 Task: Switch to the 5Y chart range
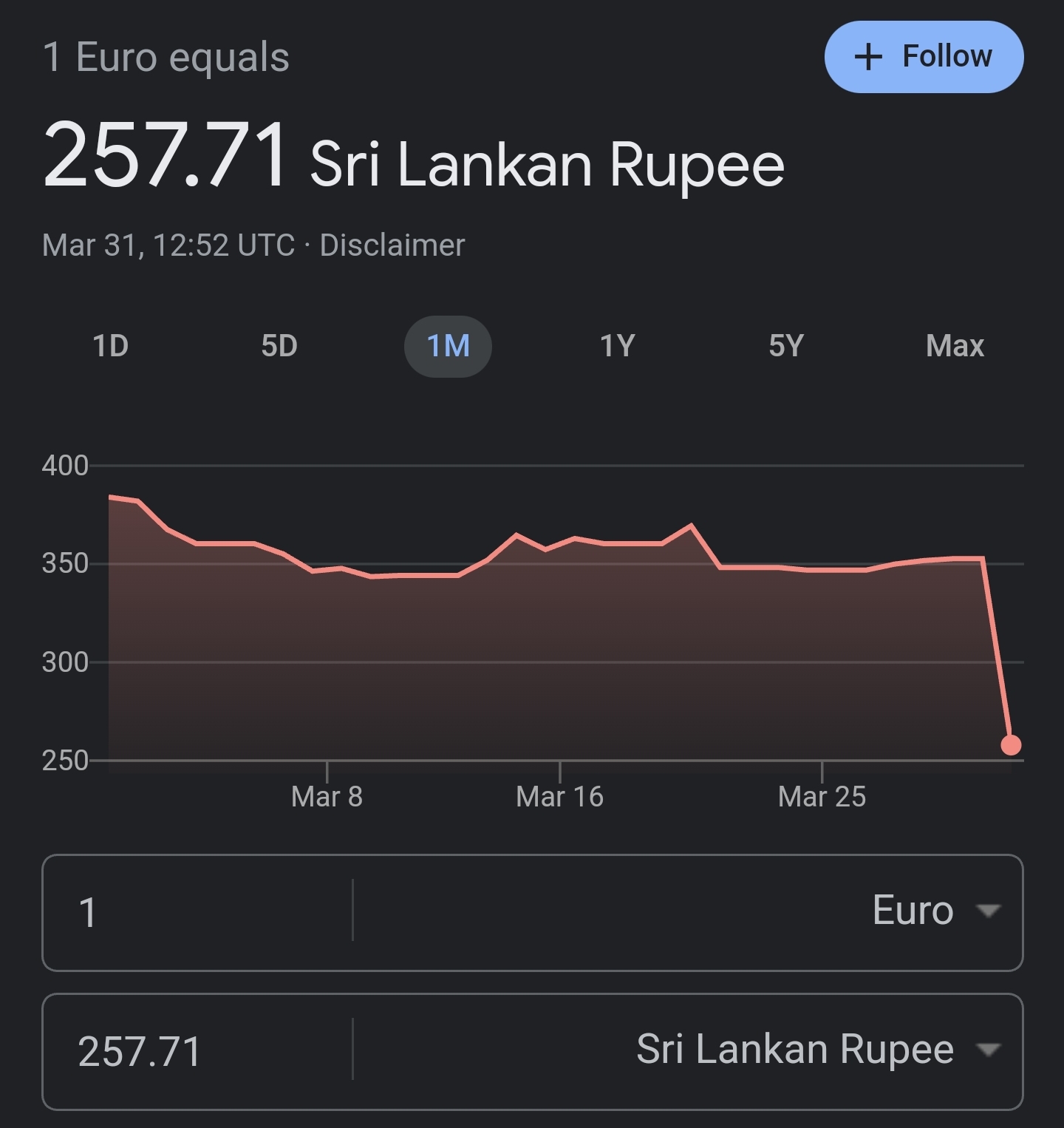[786, 346]
